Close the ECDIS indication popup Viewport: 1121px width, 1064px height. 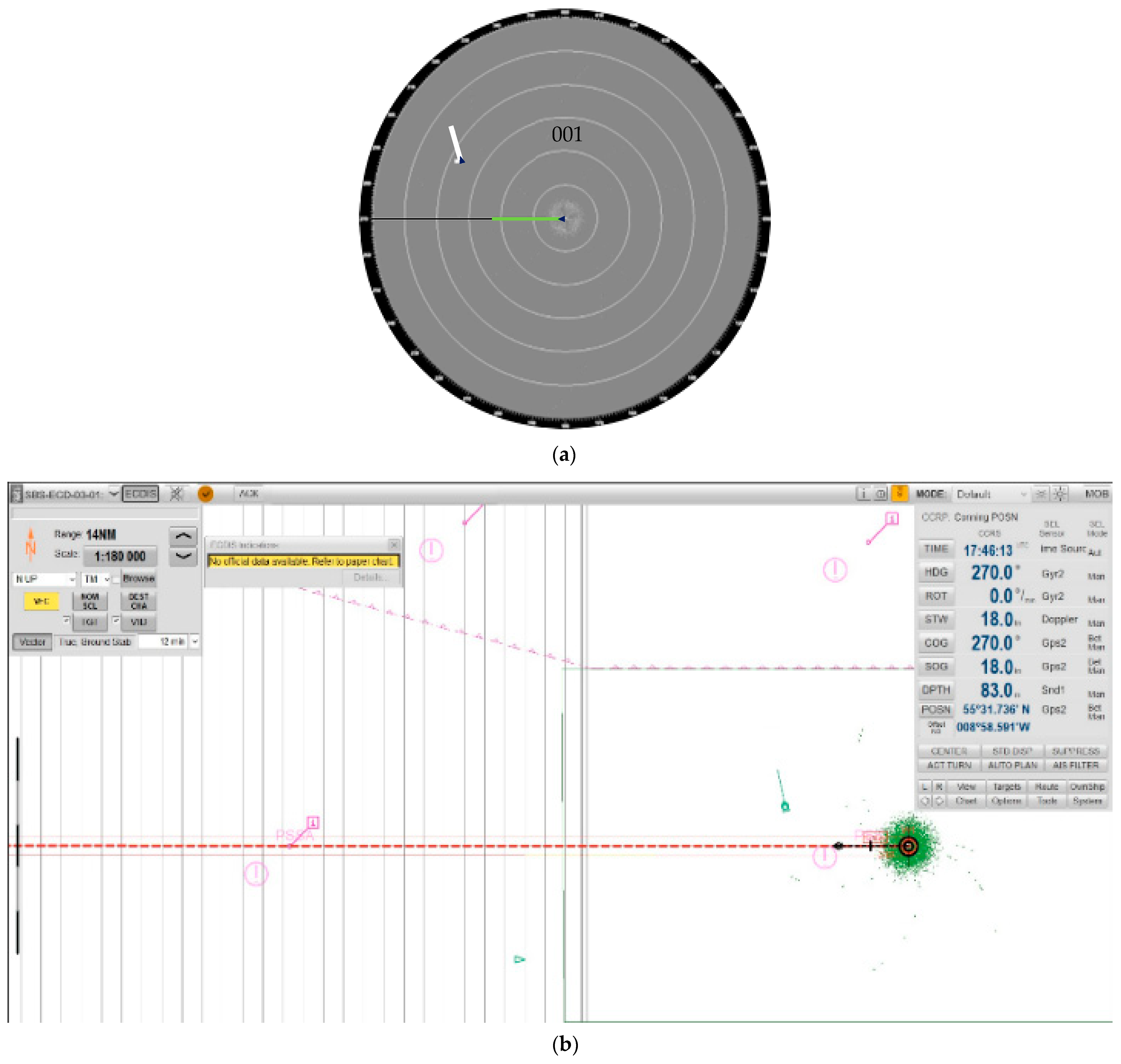tap(394, 545)
